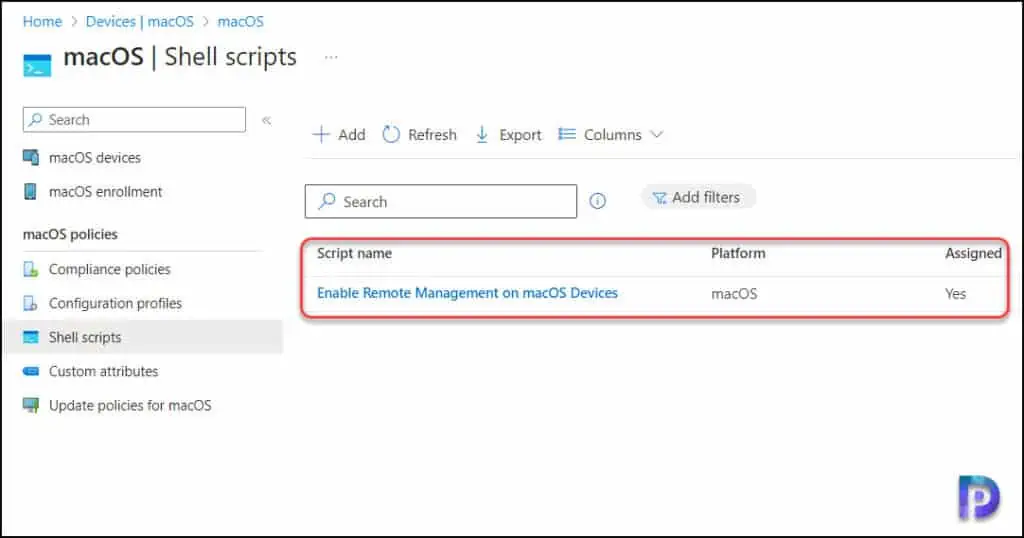Collapse the sidebar with double chevron
1024x538 pixels.
pyautogui.click(x=266, y=120)
